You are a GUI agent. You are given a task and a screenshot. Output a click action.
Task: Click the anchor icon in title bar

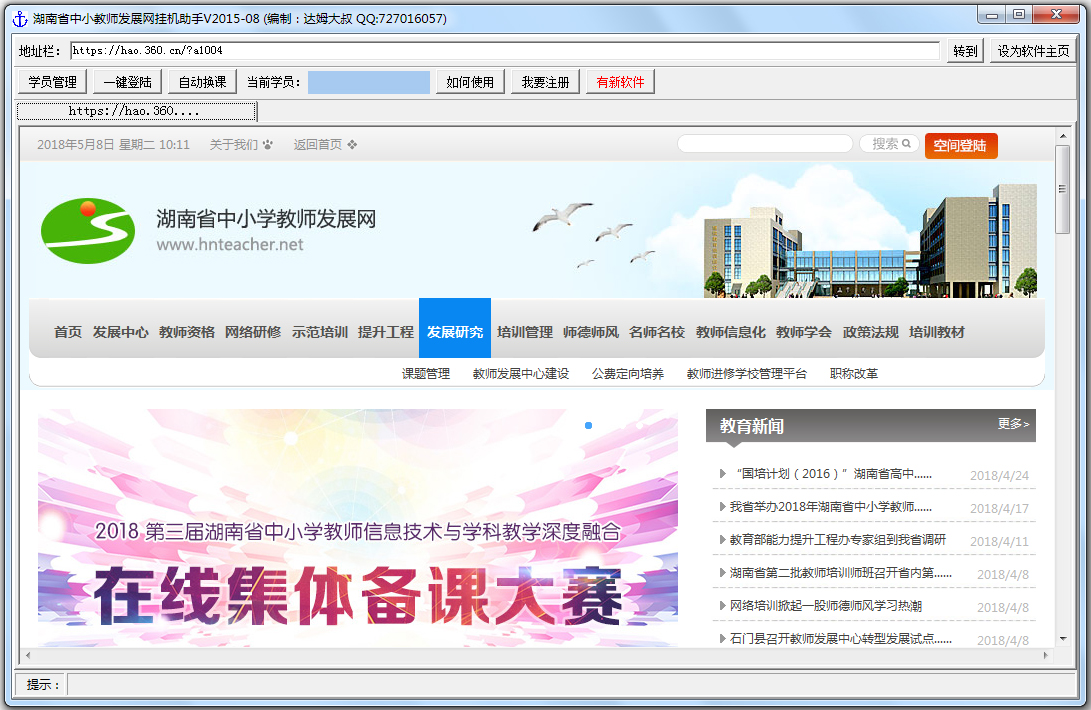click(18, 18)
